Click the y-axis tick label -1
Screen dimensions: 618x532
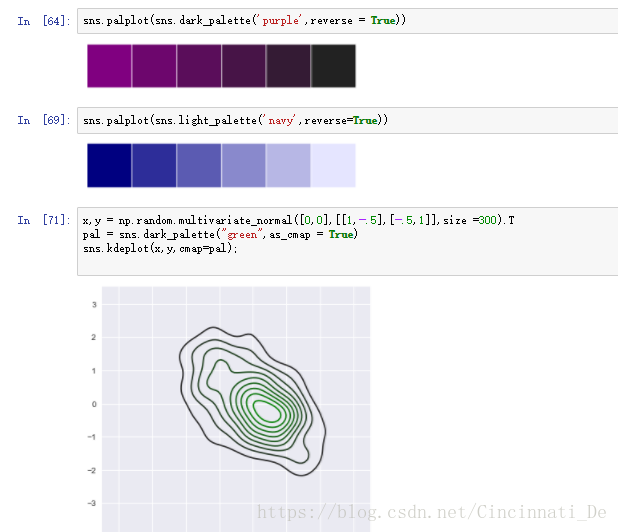92,437
